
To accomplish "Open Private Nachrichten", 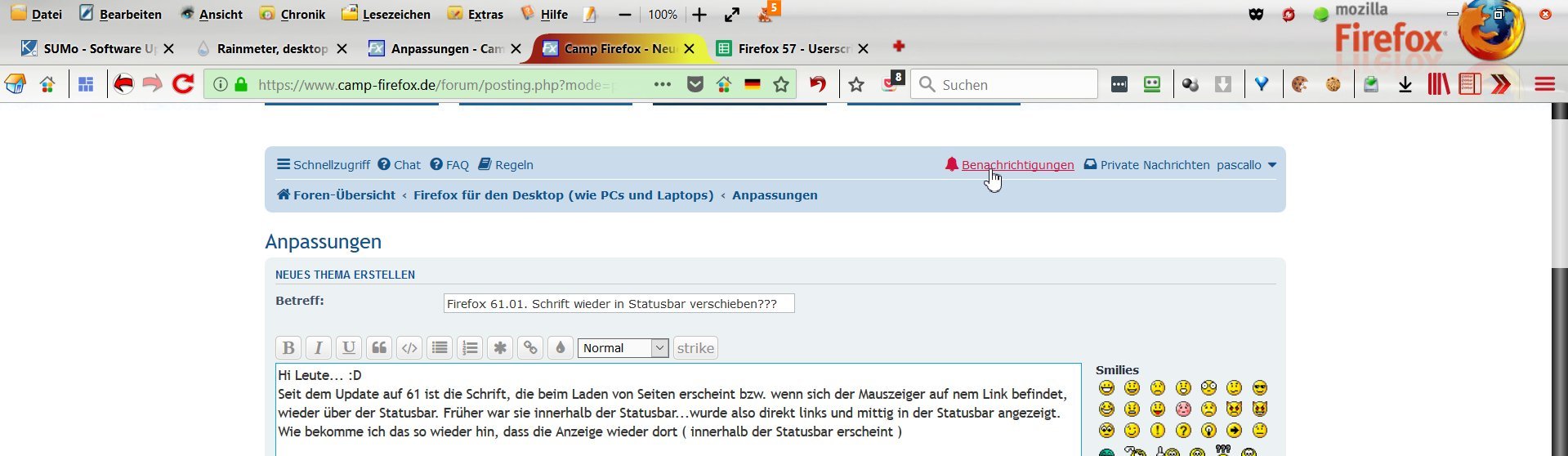I will click(x=1146, y=164).
